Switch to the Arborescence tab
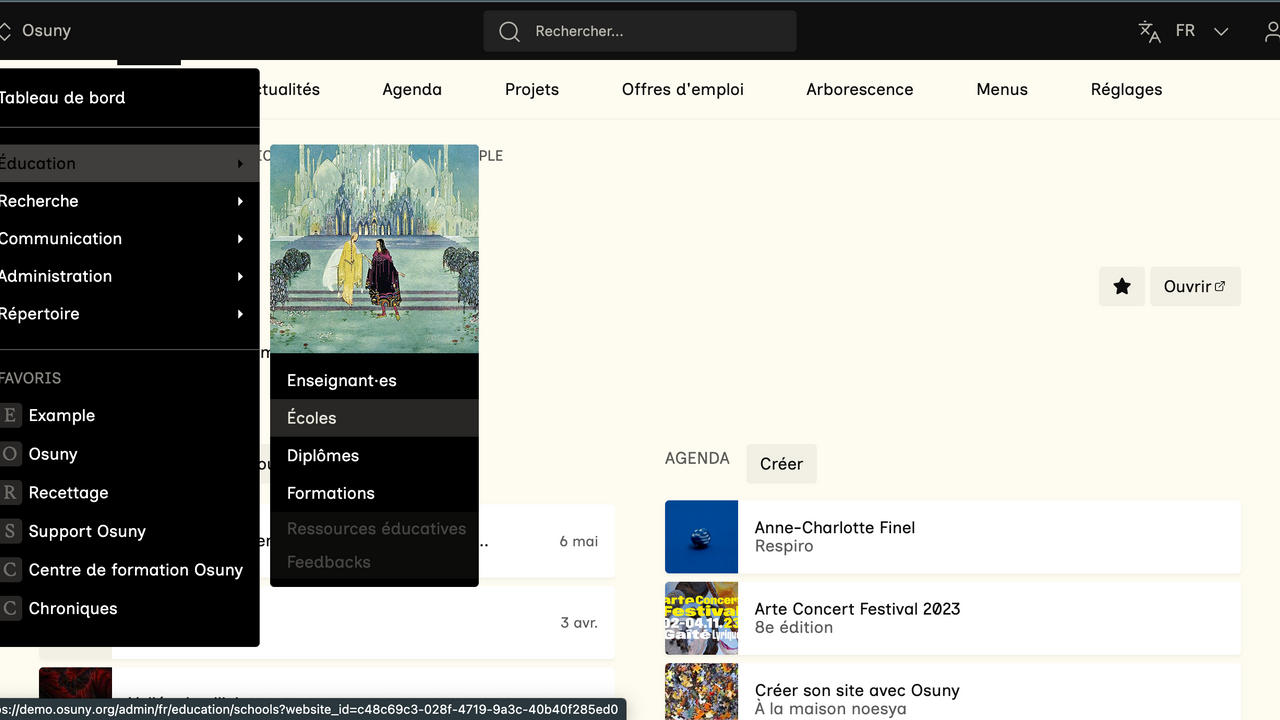 click(859, 89)
